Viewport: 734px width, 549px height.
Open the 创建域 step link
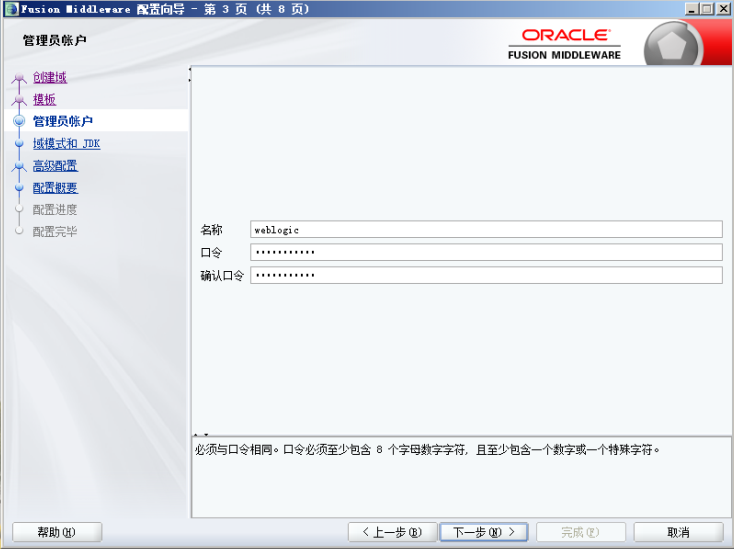pos(50,78)
